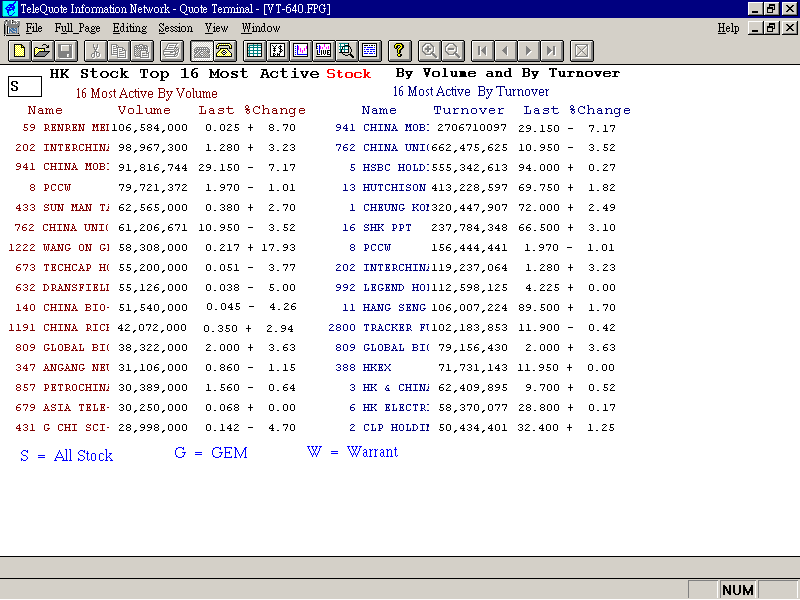
Task: Click the Copy toolbar icon
Action: [x=118, y=51]
